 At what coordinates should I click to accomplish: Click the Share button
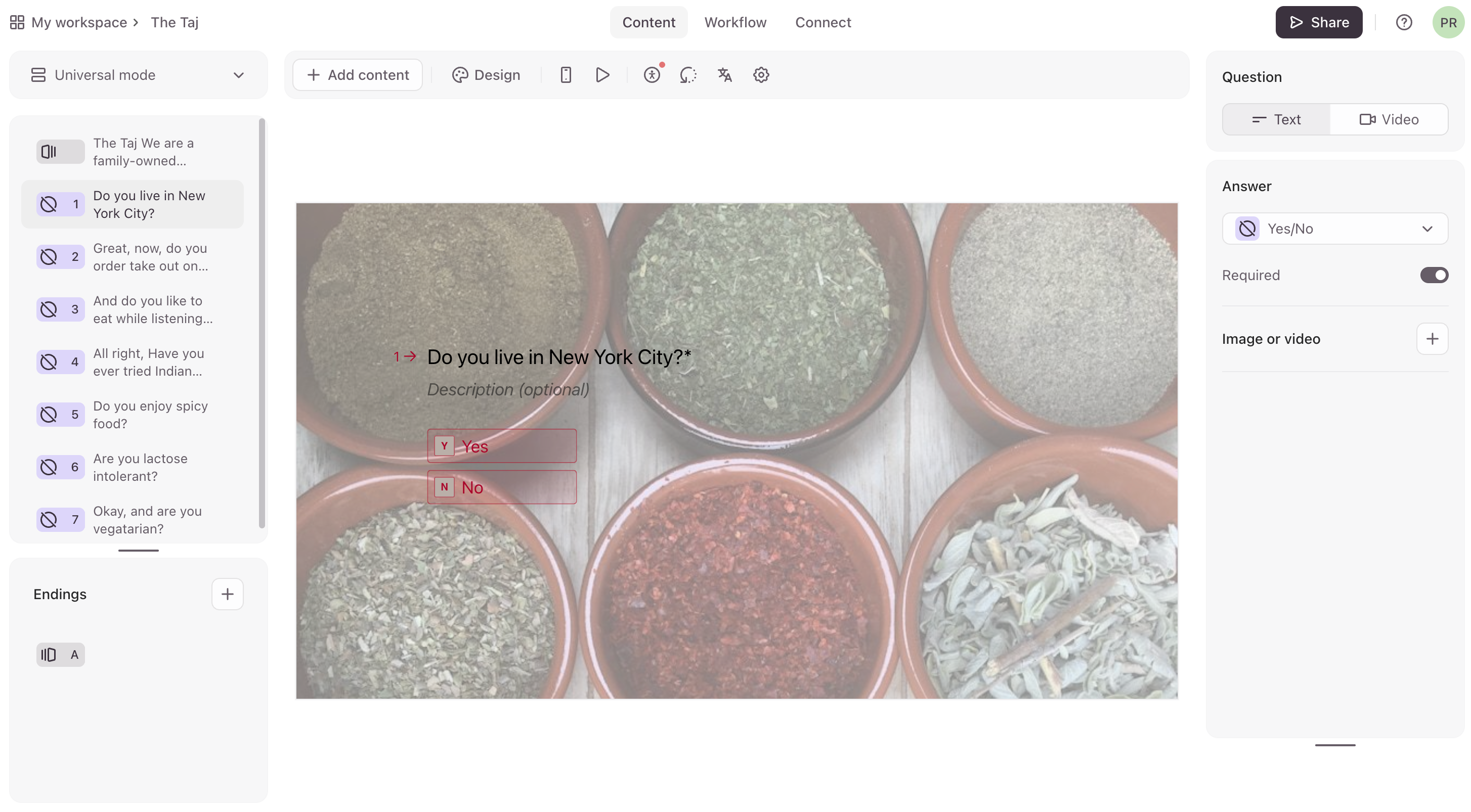pos(1319,22)
